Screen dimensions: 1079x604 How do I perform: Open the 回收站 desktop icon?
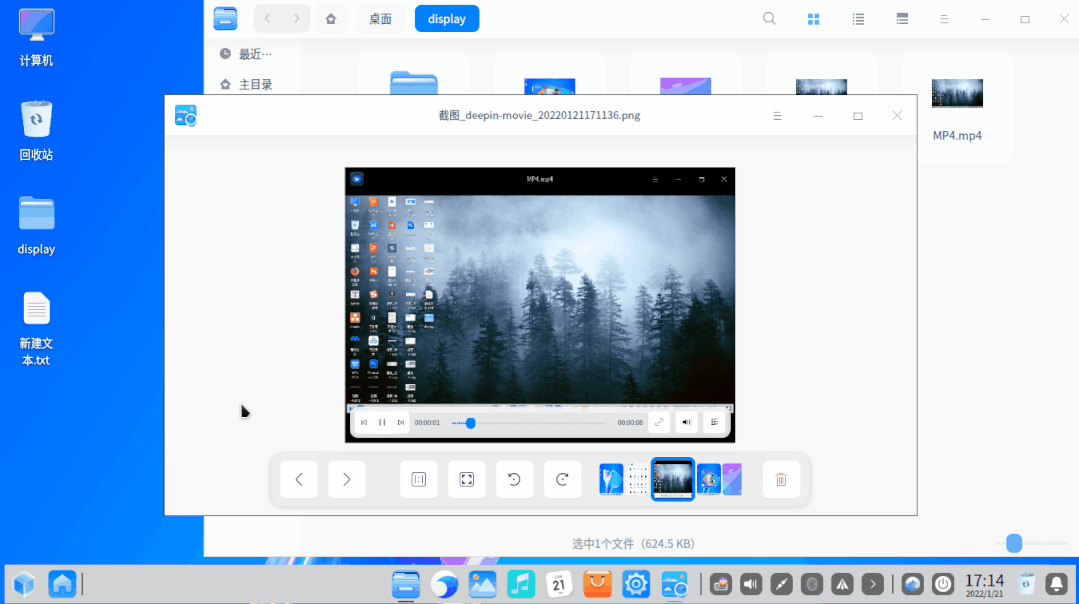click(x=36, y=131)
